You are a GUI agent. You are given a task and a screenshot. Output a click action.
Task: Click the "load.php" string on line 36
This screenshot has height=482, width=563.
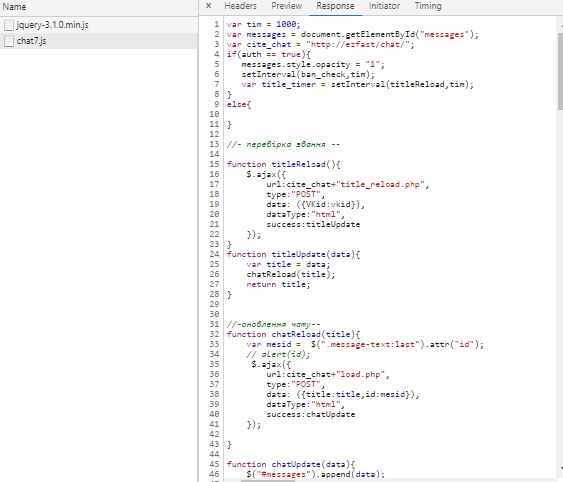coord(362,374)
